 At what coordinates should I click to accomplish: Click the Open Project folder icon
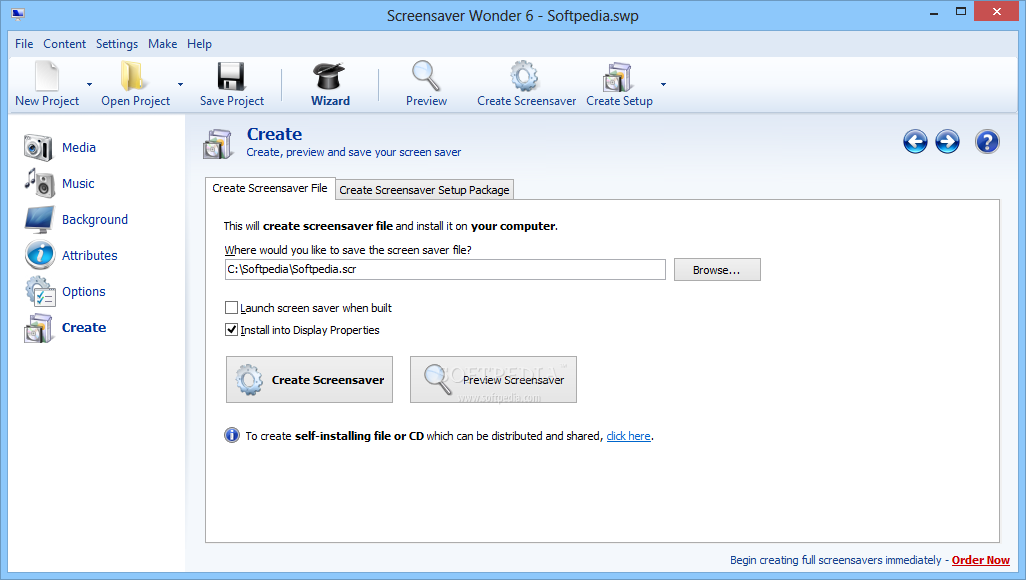[x=133, y=76]
